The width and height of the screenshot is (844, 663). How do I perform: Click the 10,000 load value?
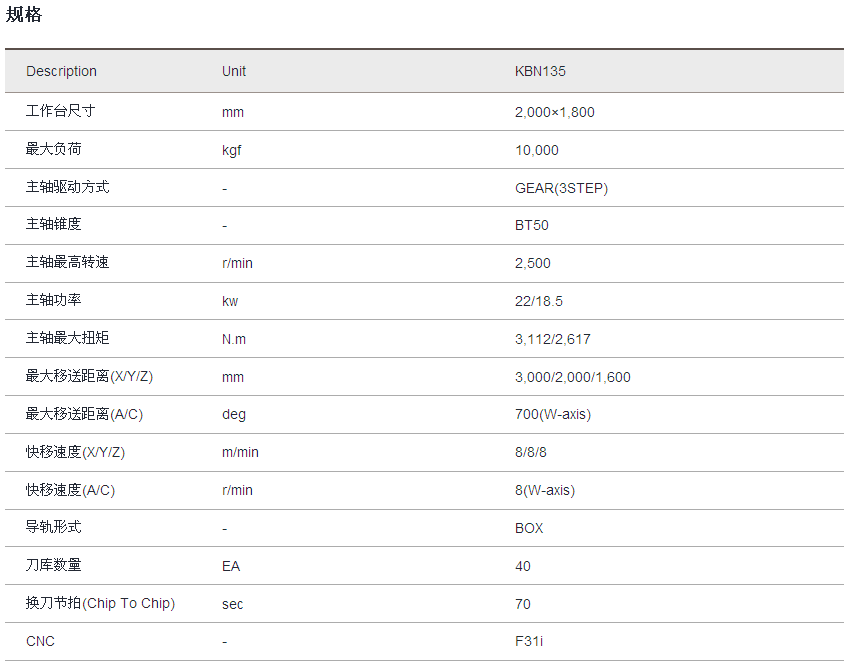coord(536,150)
